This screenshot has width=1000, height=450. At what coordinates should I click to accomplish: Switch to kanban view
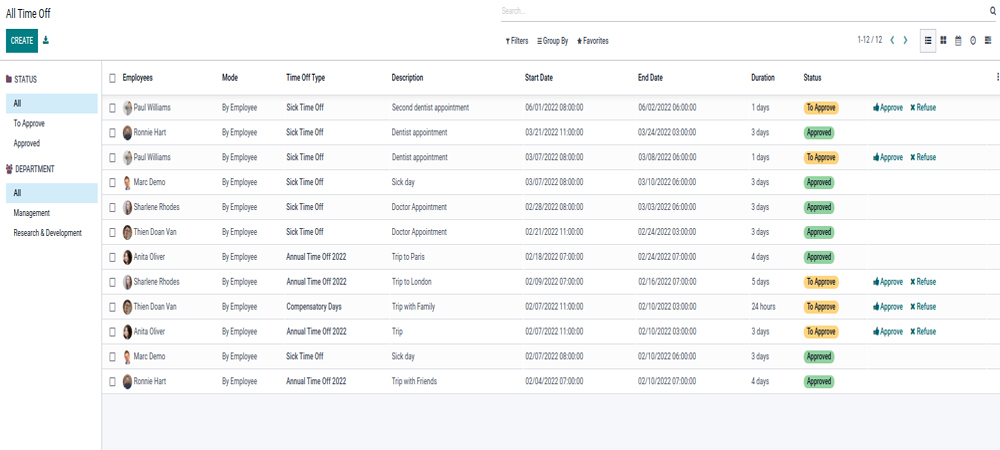(943, 40)
